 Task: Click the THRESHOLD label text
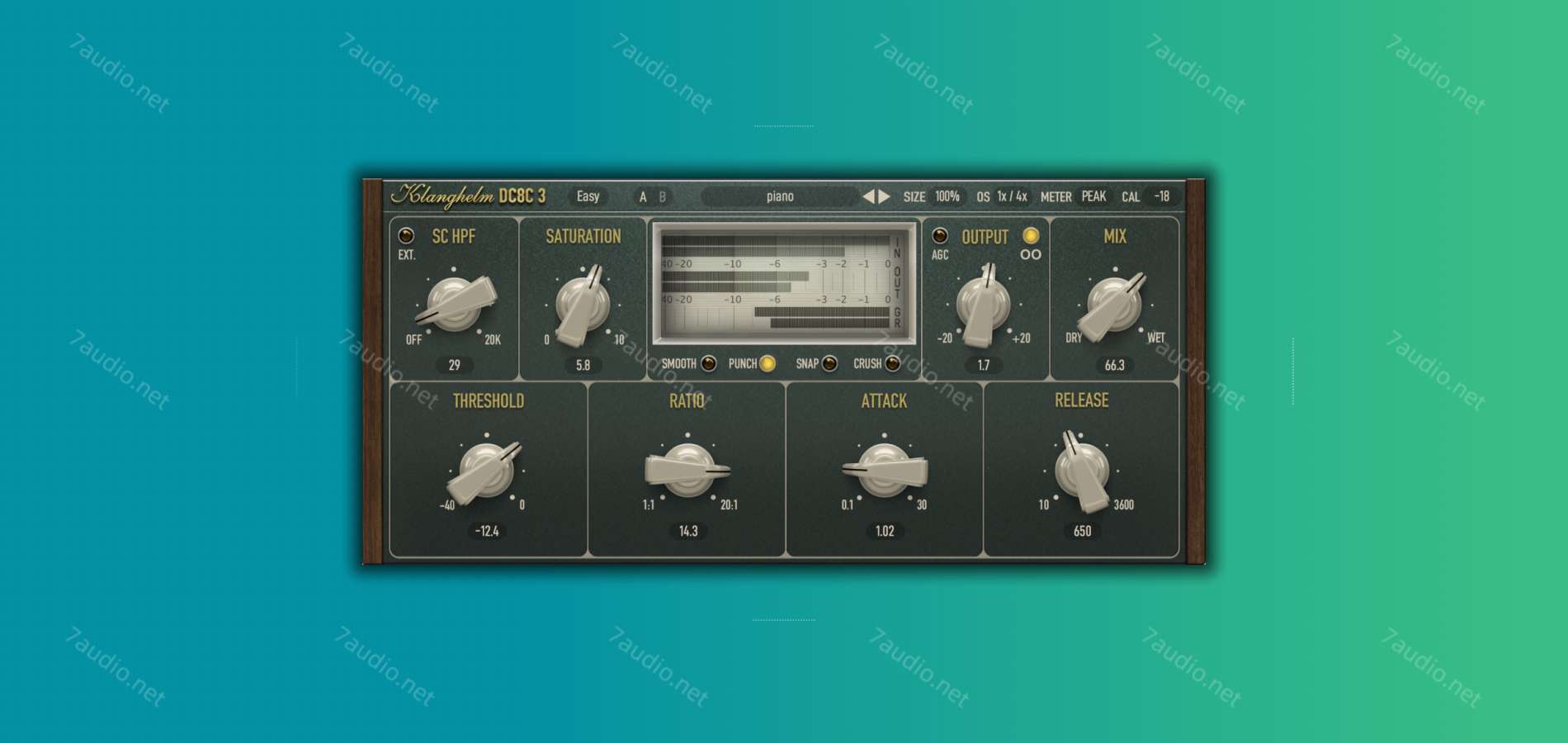point(488,401)
